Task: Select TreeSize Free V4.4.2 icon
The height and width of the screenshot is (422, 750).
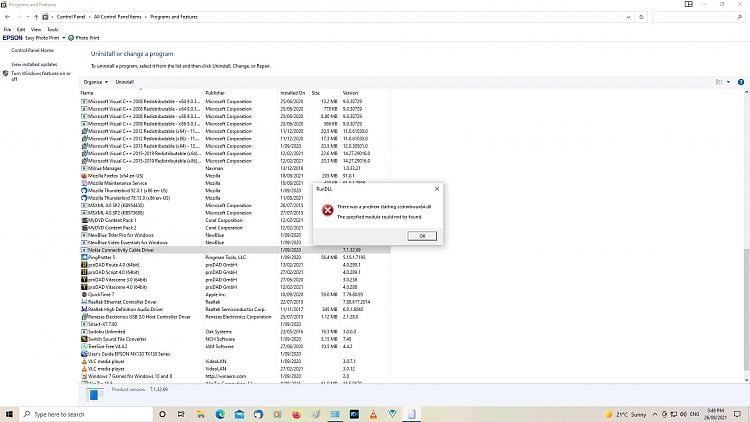Action: pyautogui.click(x=84, y=346)
